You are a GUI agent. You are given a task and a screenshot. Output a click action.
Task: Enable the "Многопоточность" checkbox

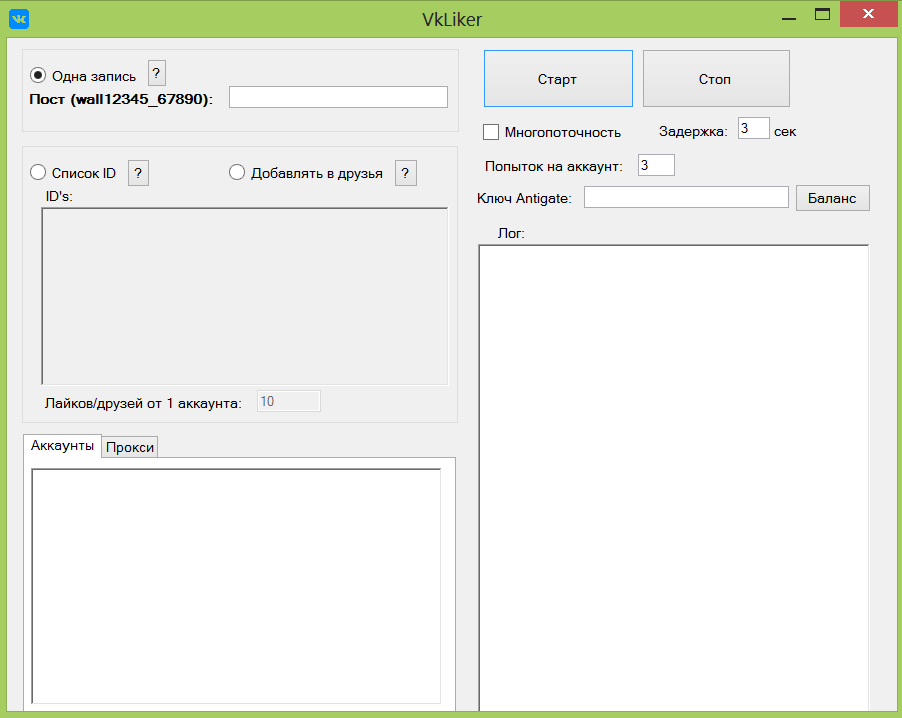(x=491, y=132)
